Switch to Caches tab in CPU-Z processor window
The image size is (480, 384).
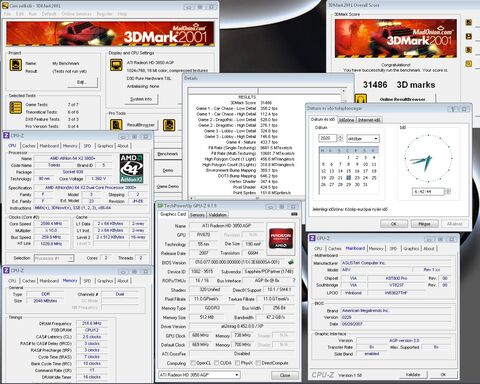pyautogui.click(x=29, y=146)
